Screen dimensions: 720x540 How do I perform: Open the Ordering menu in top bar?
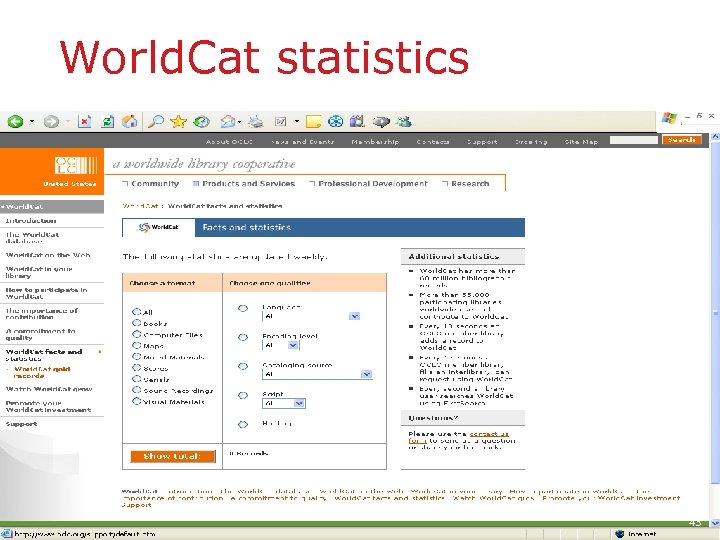pyautogui.click(x=531, y=142)
